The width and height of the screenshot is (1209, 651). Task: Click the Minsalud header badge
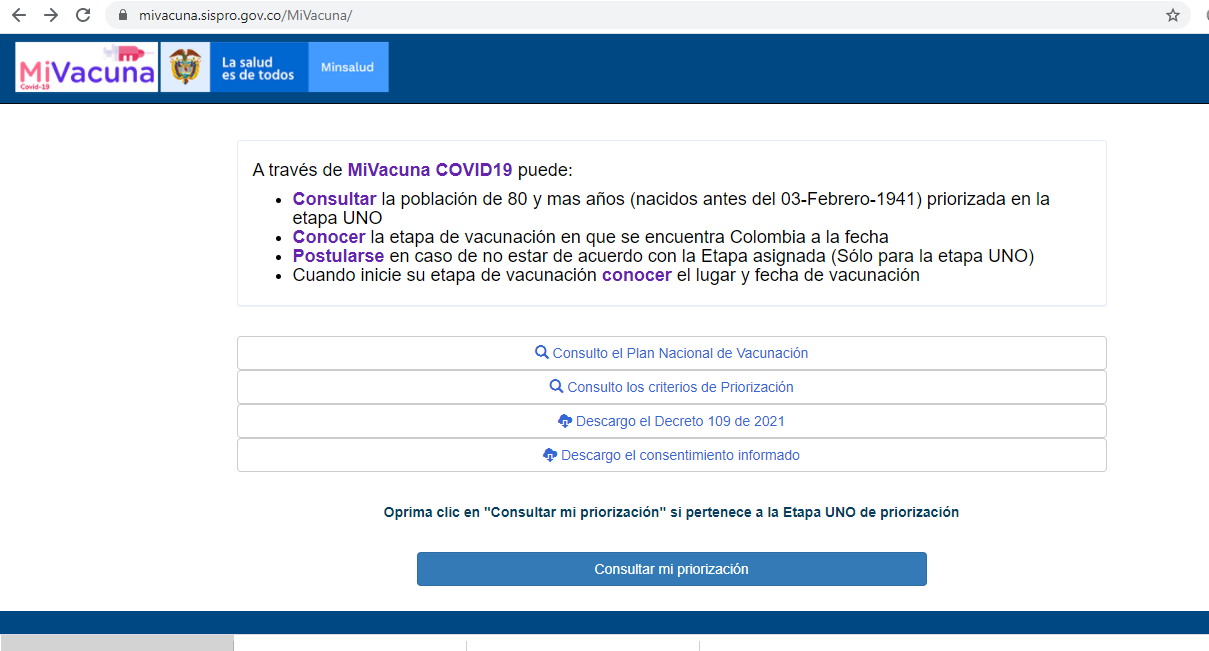(348, 68)
